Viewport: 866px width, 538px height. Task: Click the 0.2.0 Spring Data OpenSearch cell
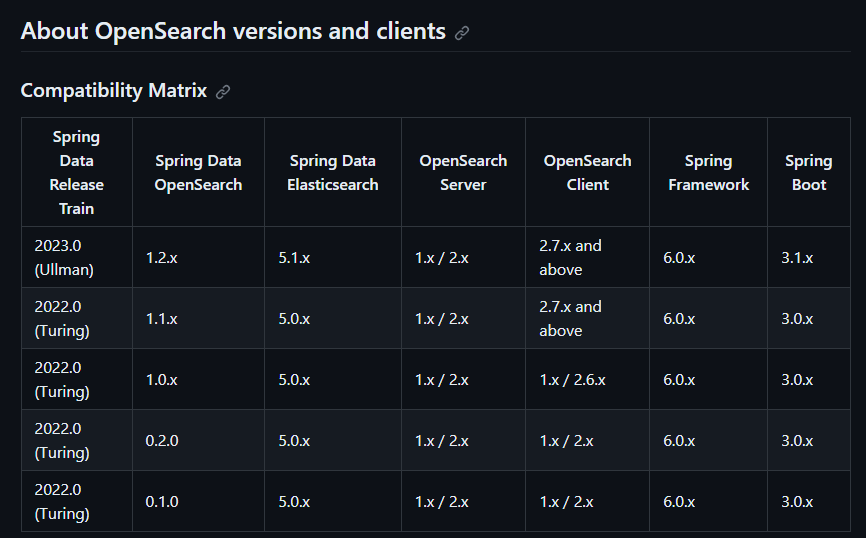[198, 440]
